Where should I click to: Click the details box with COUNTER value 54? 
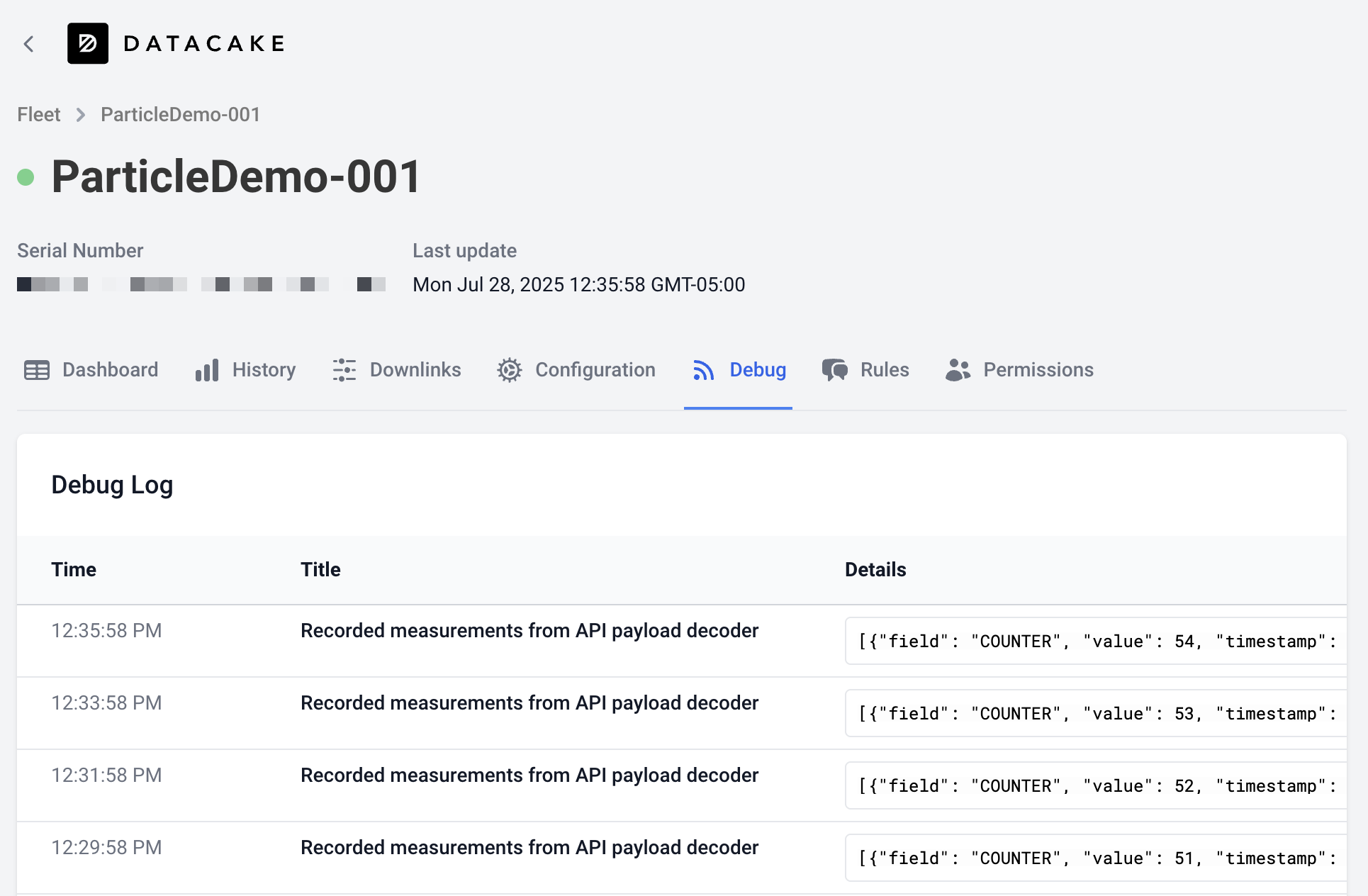[x=1096, y=641]
